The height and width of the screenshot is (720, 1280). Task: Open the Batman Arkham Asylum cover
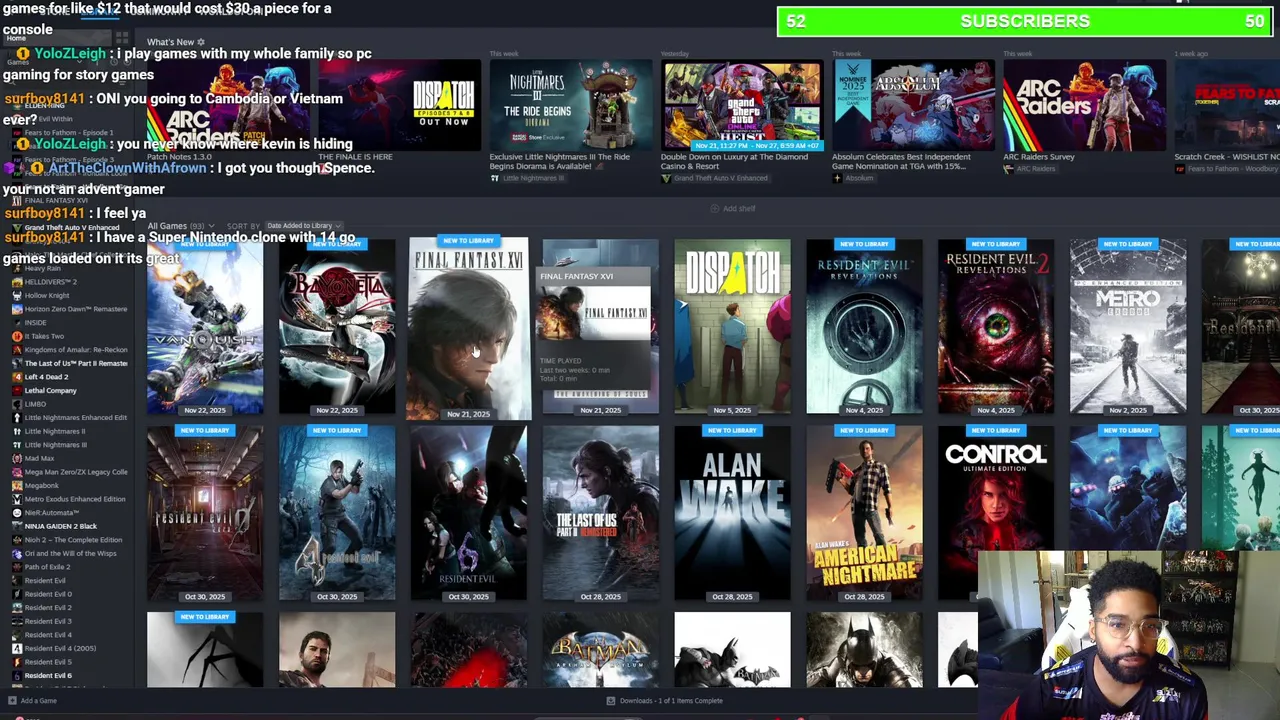click(x=600, y=650)
